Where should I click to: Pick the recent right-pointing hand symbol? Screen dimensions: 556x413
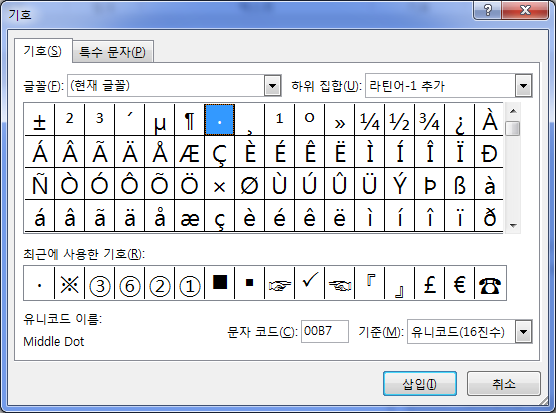click(279, 283)
